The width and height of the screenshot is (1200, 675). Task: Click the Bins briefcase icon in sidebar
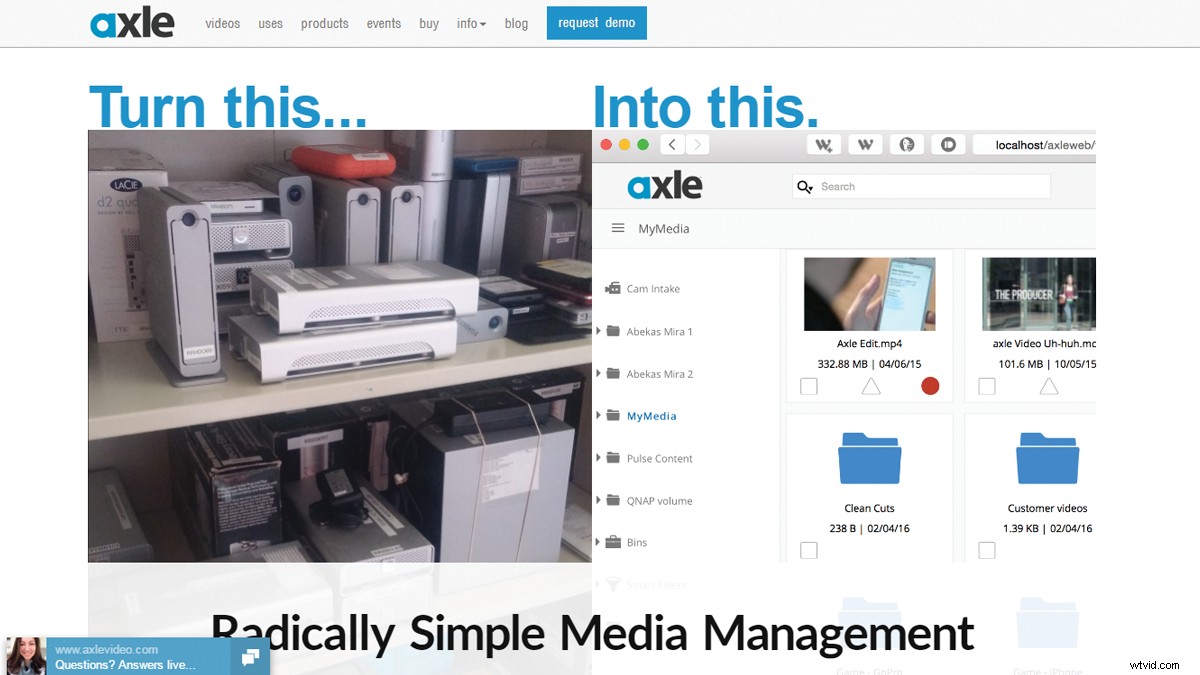[x=613, y=542]
